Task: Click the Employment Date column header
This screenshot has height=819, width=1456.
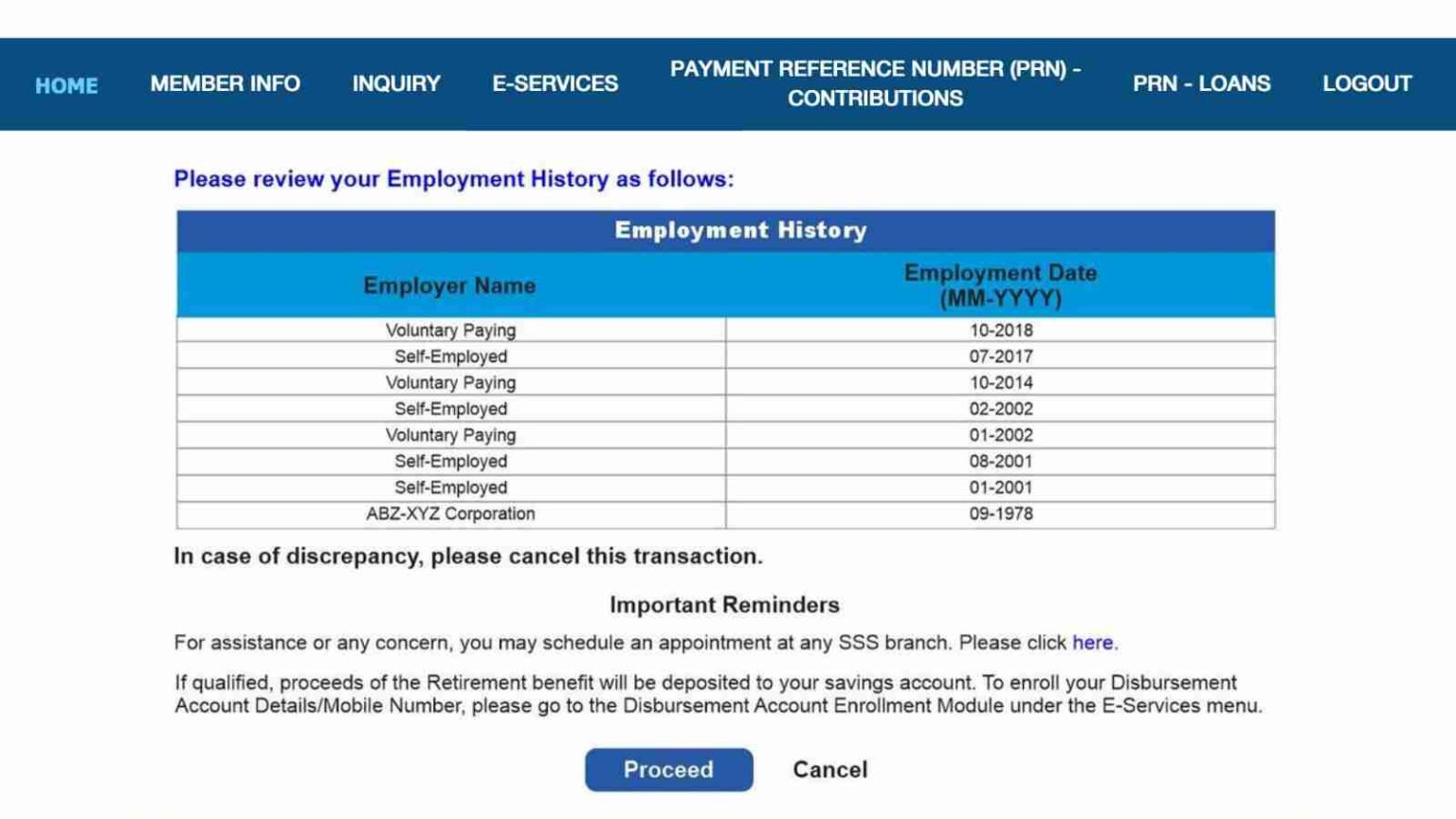Action: [x=999, y=284]
